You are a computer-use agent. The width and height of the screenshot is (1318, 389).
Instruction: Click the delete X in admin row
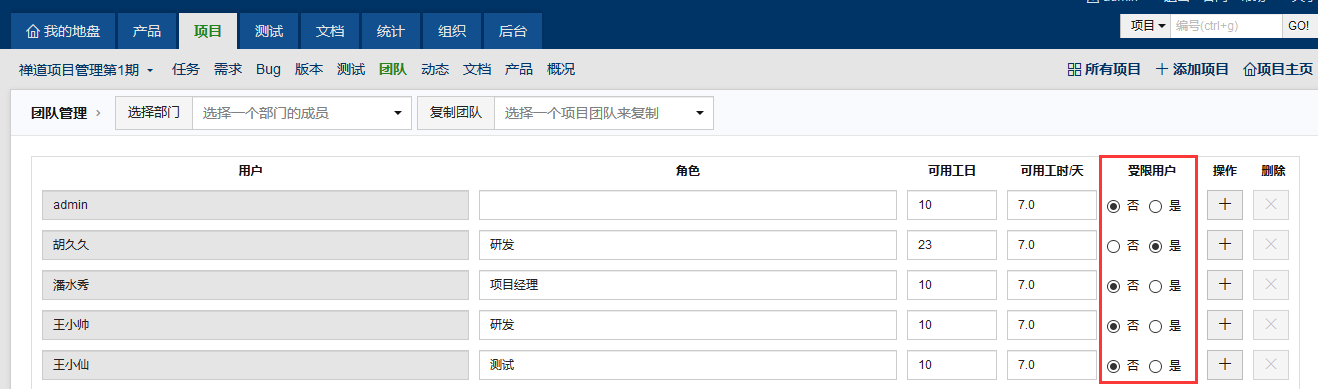(x=1271, y=205)
